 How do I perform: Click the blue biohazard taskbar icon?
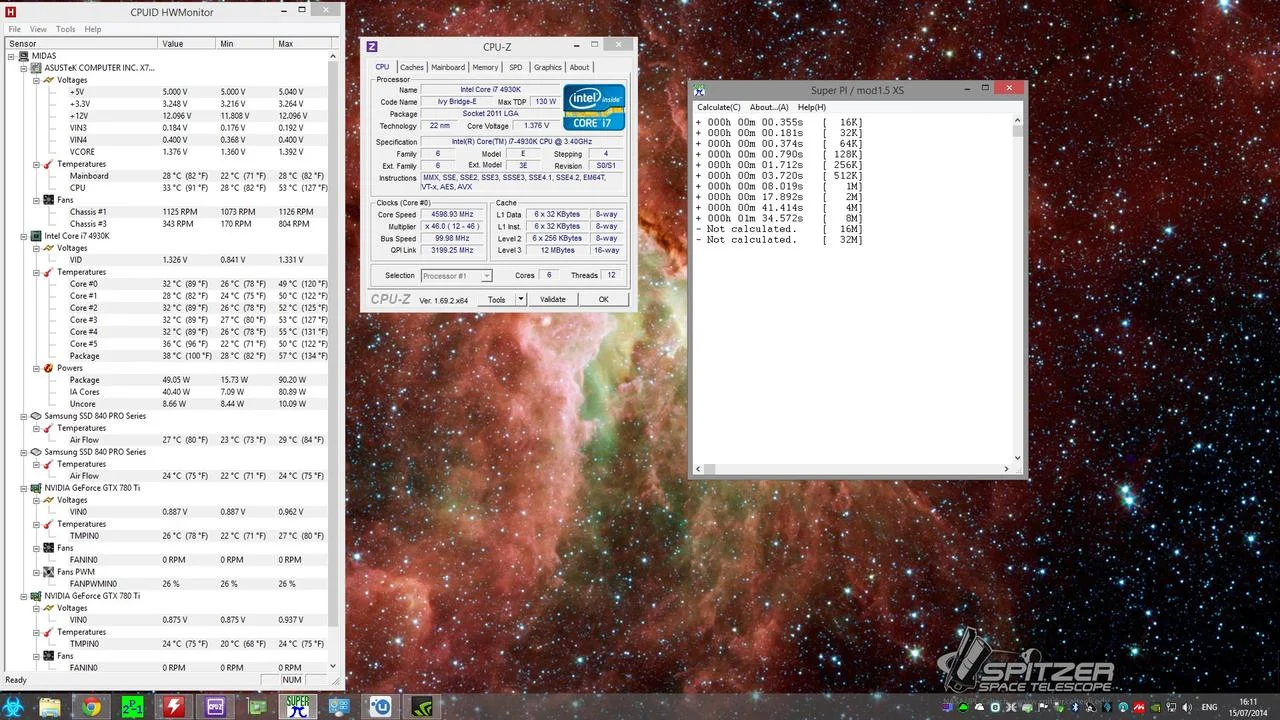(x=13, y=707)
